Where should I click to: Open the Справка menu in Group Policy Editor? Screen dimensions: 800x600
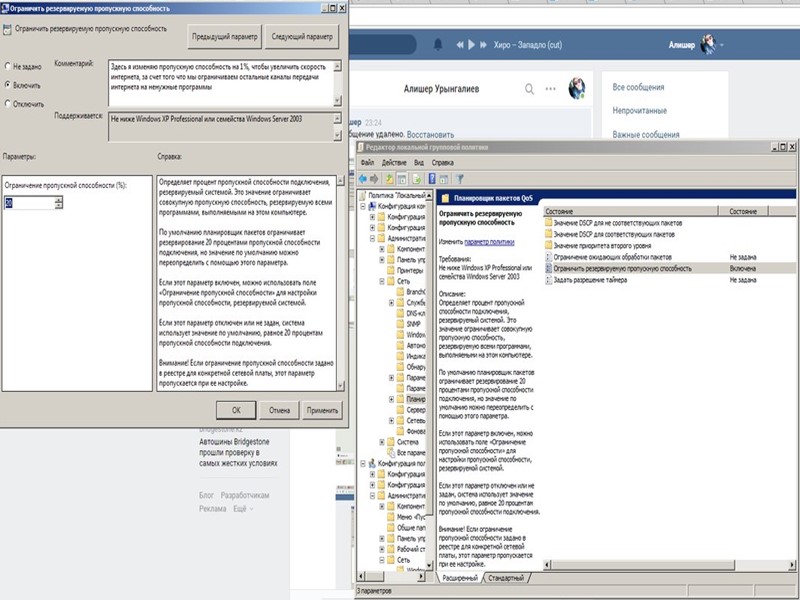point(442,163)
